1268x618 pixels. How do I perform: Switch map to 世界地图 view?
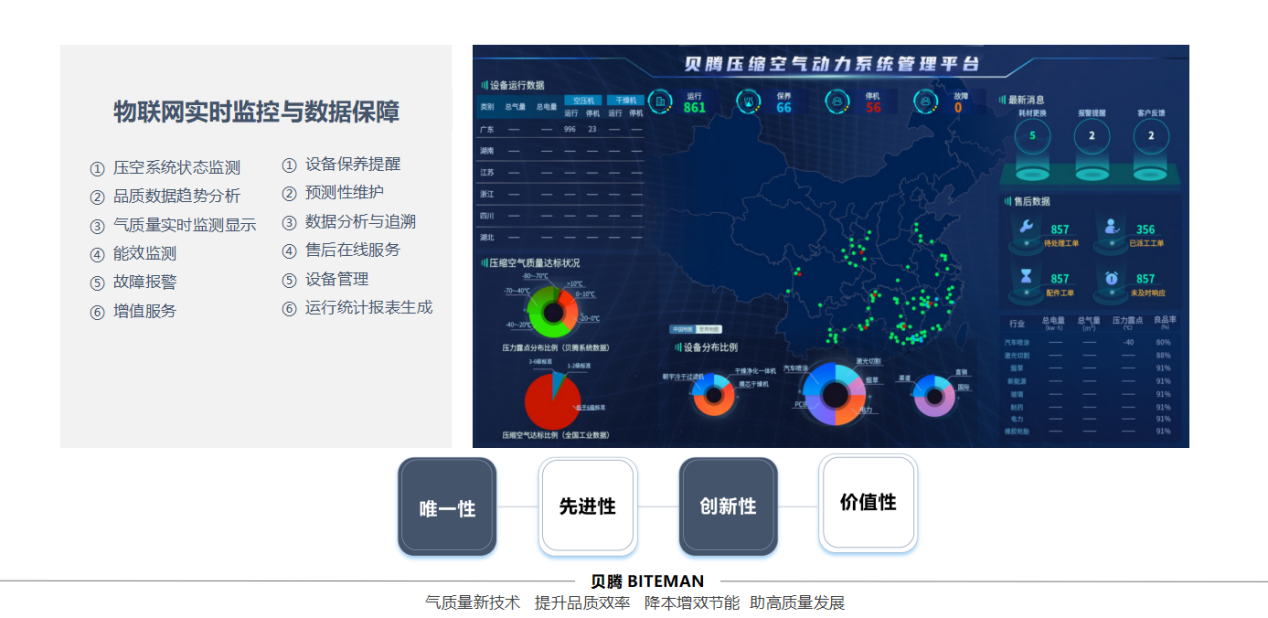coord(708,328)
